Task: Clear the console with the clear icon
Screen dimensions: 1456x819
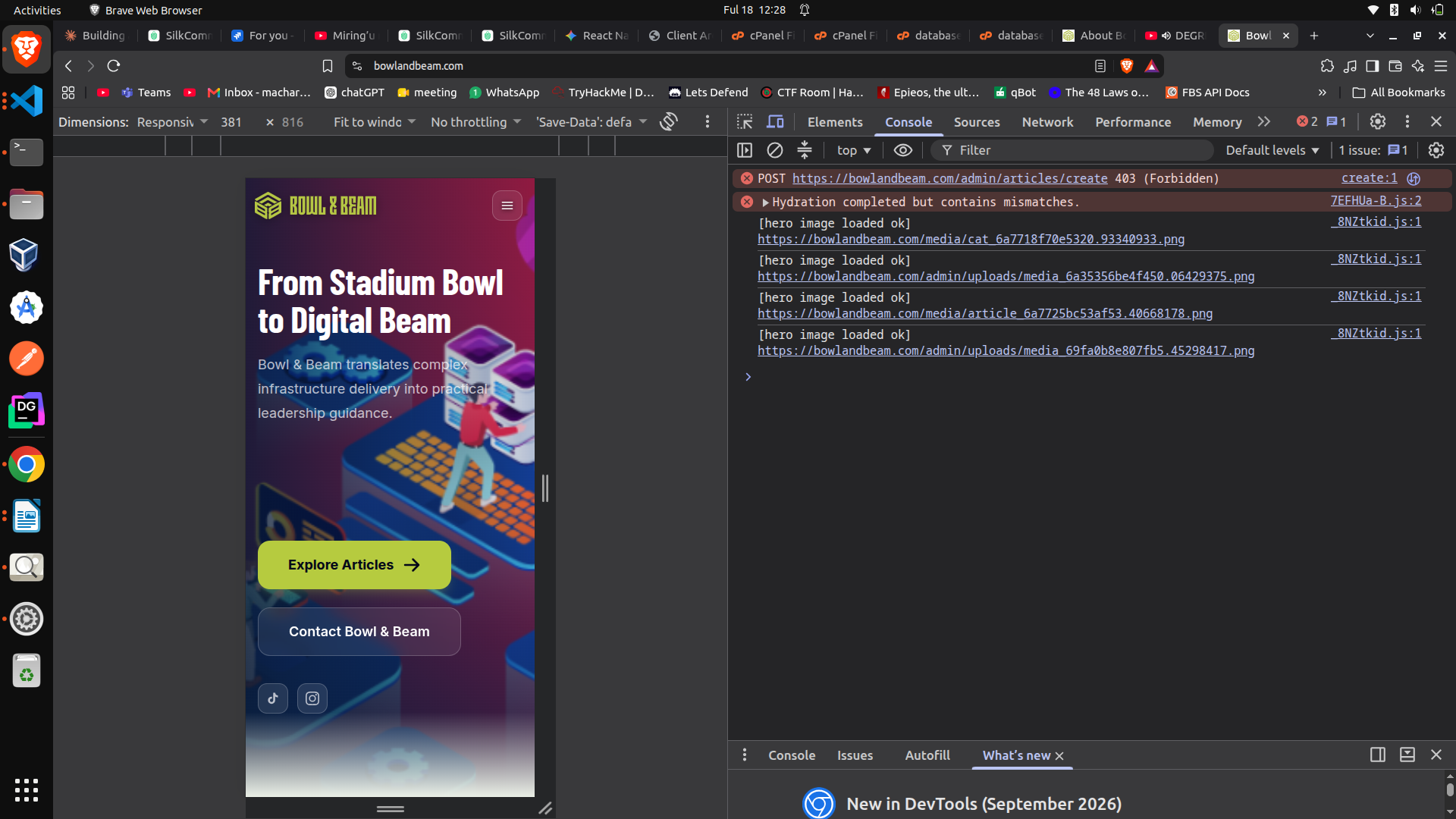Action: tap(774, 150)
